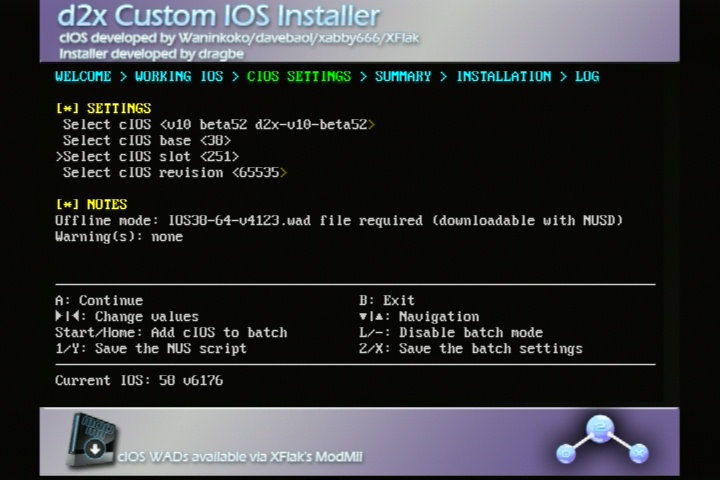
Task: Click Installer developed by dragbe text
Action: click(x=152, y=54)
